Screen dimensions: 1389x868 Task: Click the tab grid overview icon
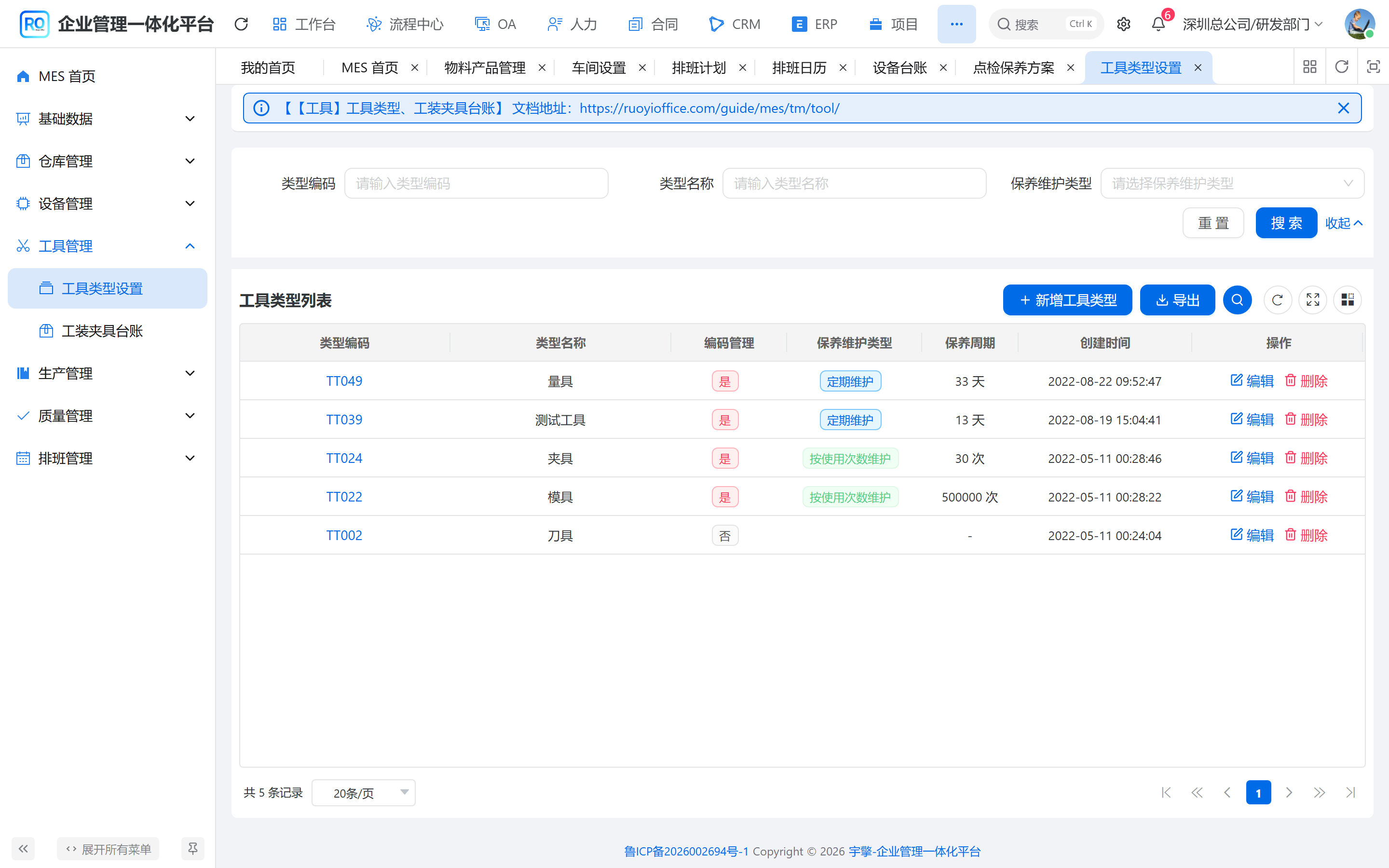point(1310,67)
